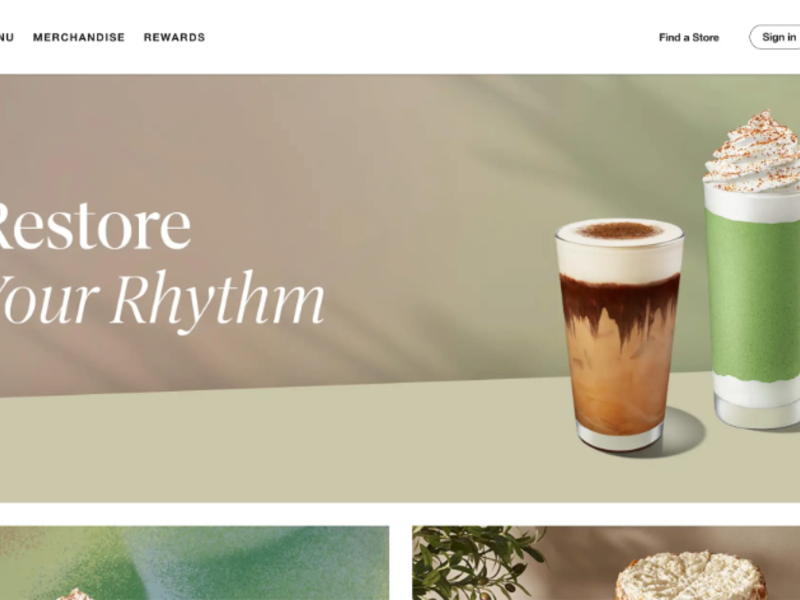This screenshot has width=800, height=600.
Task: Click the round white cake image
Action: coord(690,577)
